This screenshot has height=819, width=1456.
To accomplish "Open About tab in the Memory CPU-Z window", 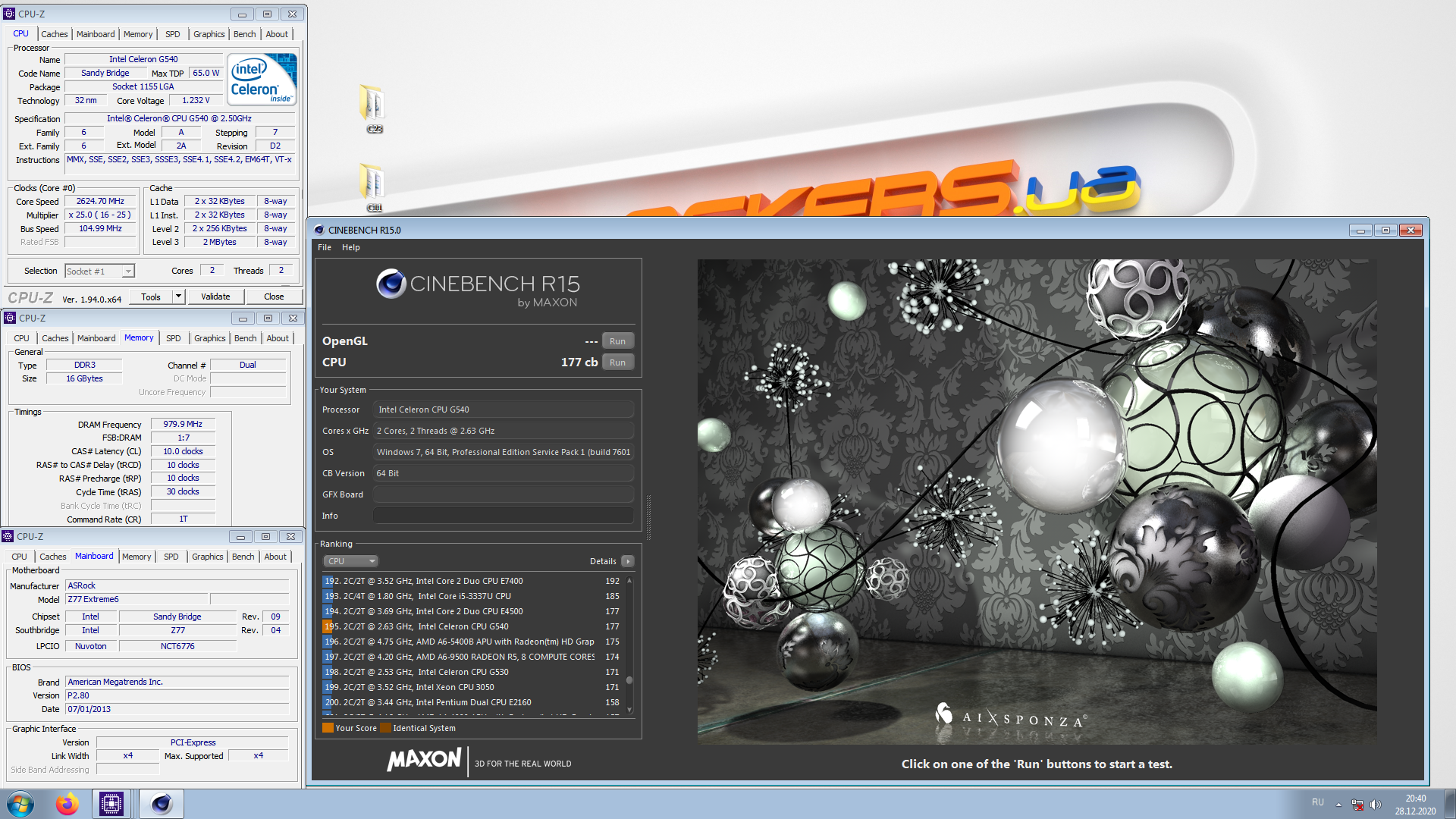I will [x=278, y=338].
